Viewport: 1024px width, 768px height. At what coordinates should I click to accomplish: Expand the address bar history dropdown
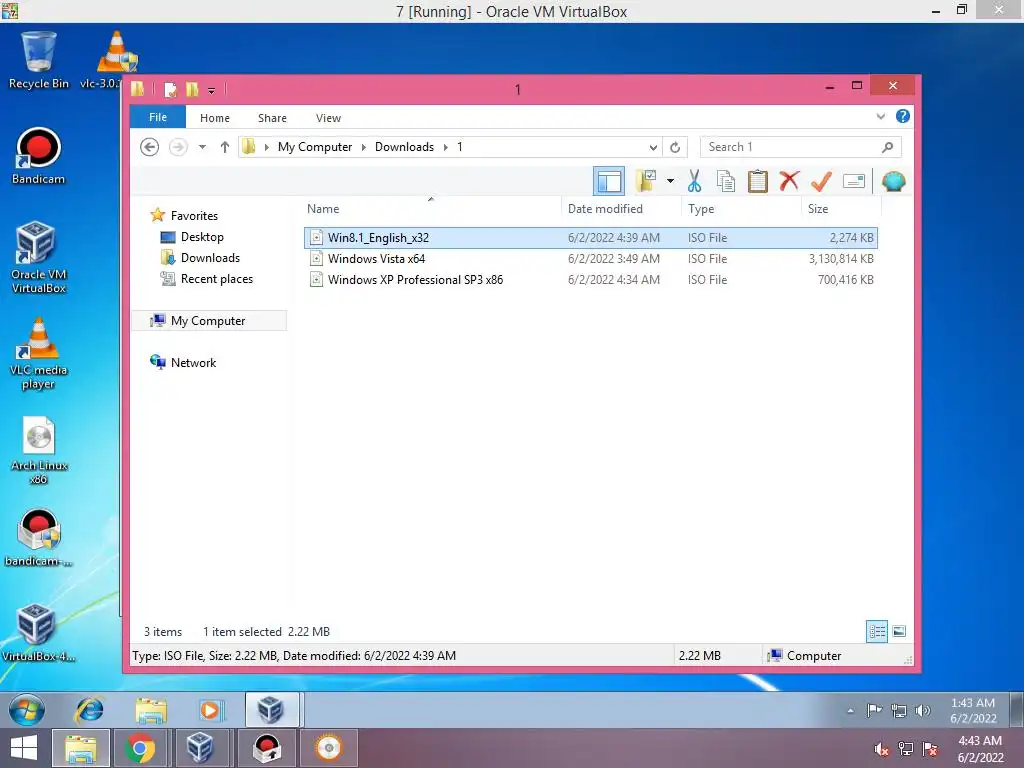click(653, 147)
